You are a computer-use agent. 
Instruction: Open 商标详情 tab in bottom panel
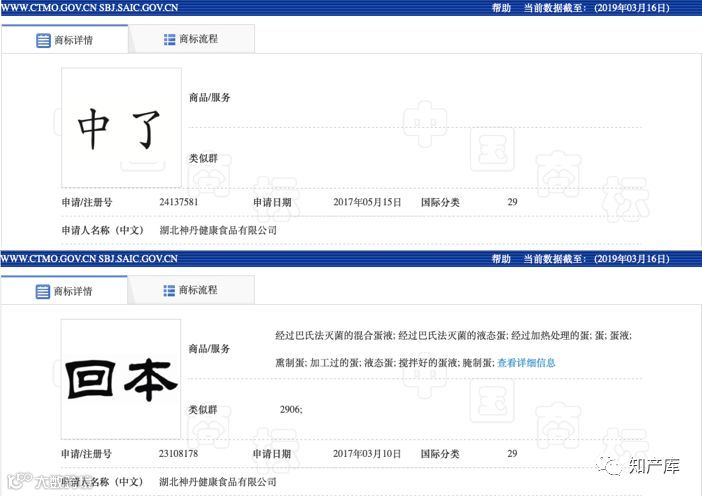[x=64, y=291]
